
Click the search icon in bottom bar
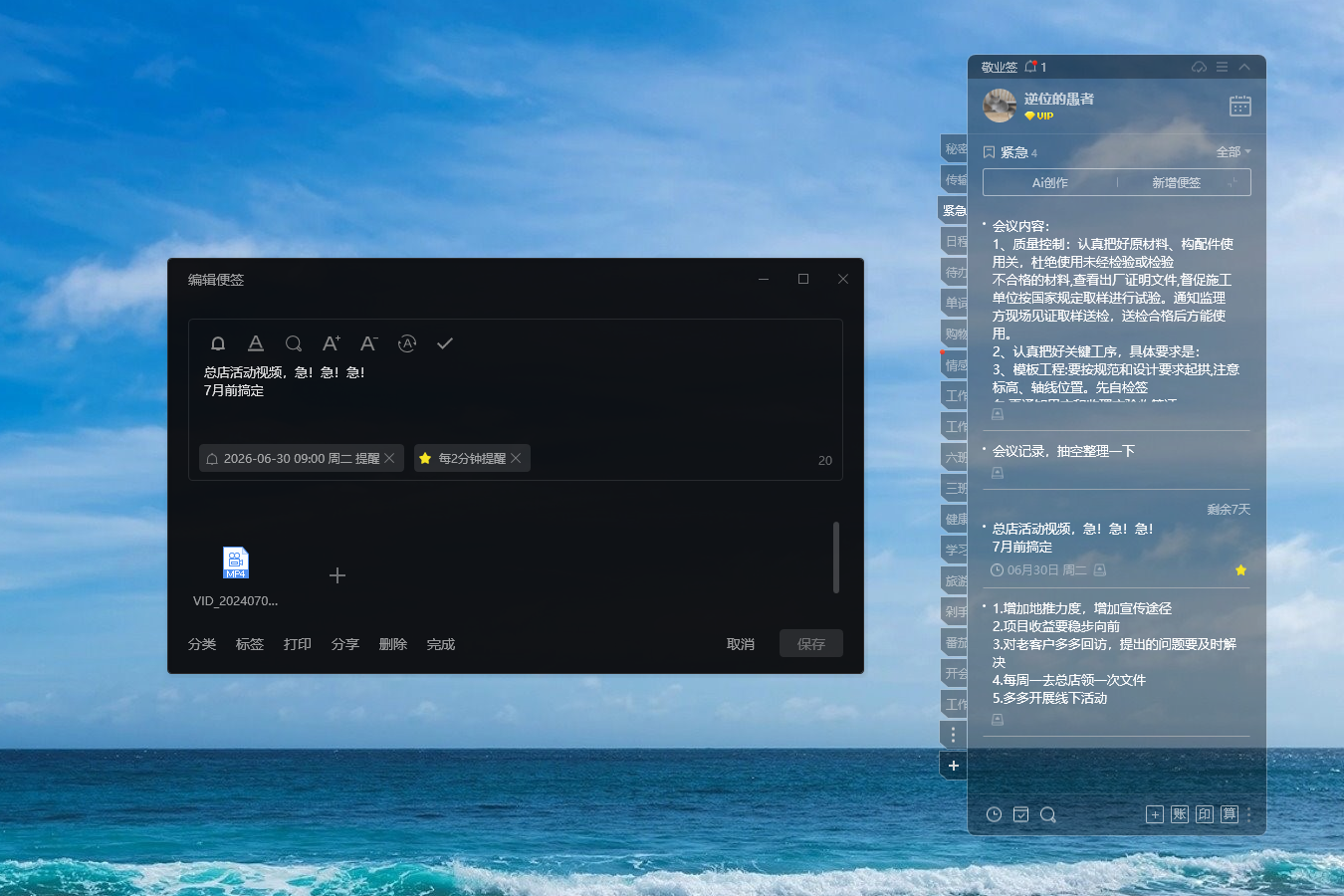tap(1048, 814)
